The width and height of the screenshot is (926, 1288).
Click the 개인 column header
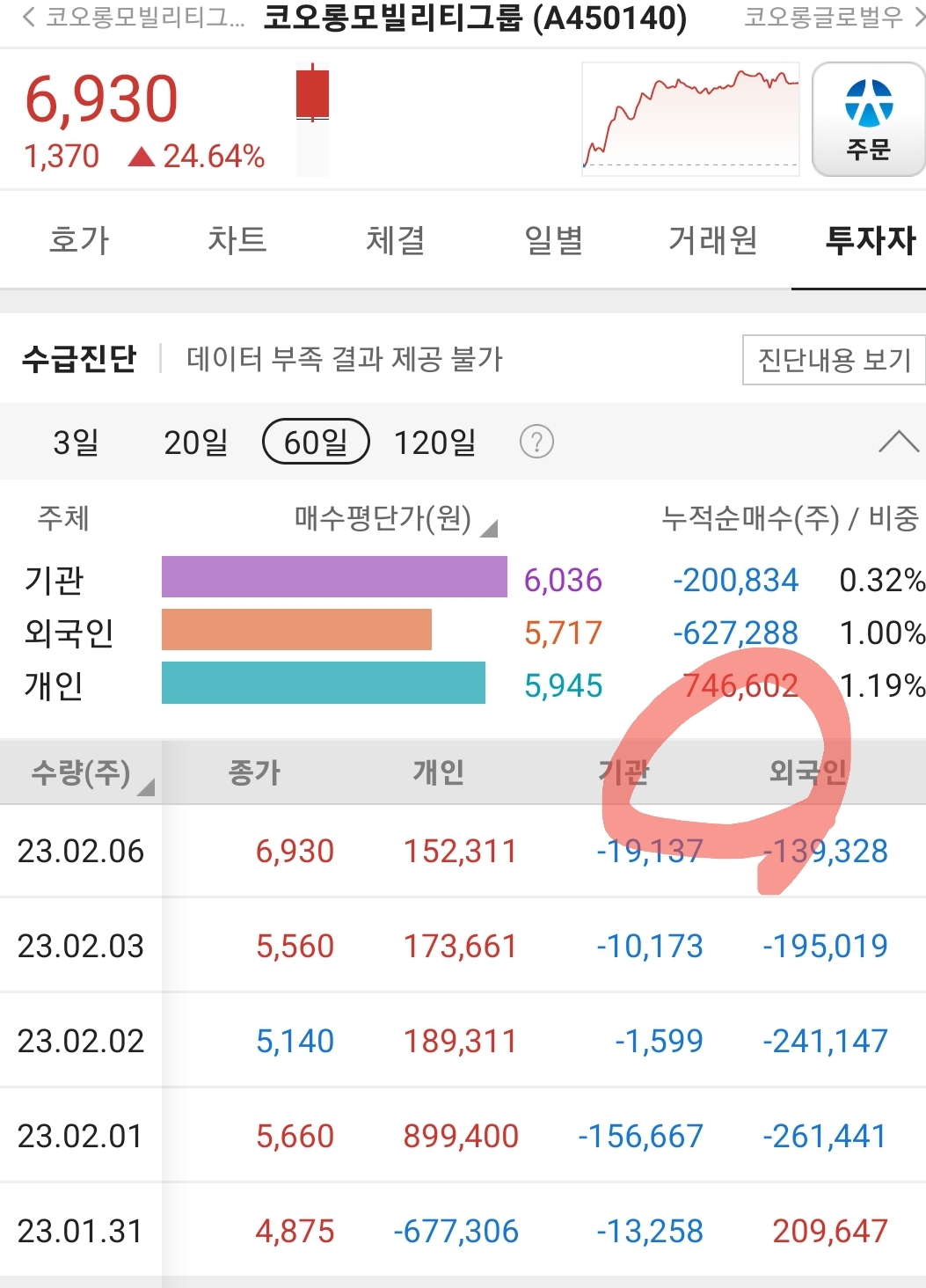coord(439,772)
